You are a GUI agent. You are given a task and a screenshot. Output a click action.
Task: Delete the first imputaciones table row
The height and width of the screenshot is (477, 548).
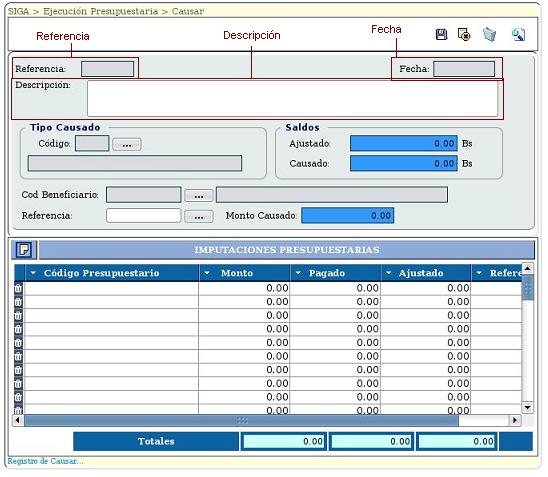click(18, 288)
